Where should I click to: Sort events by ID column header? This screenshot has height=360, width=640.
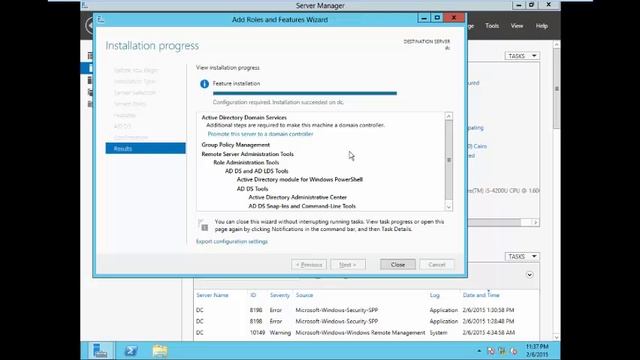(253, 295)
